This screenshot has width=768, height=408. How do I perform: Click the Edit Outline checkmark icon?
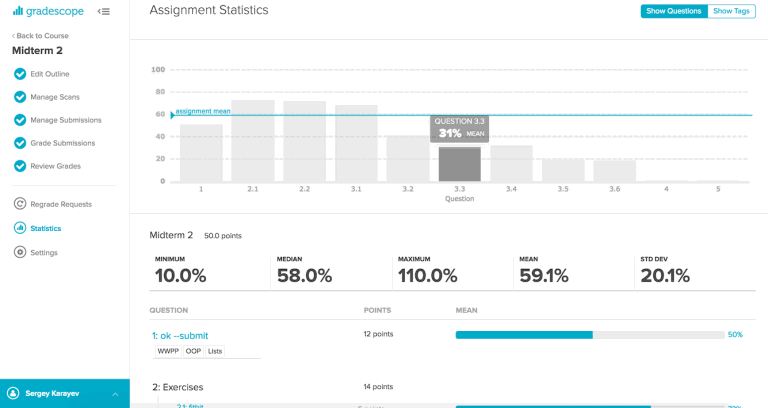20,74
